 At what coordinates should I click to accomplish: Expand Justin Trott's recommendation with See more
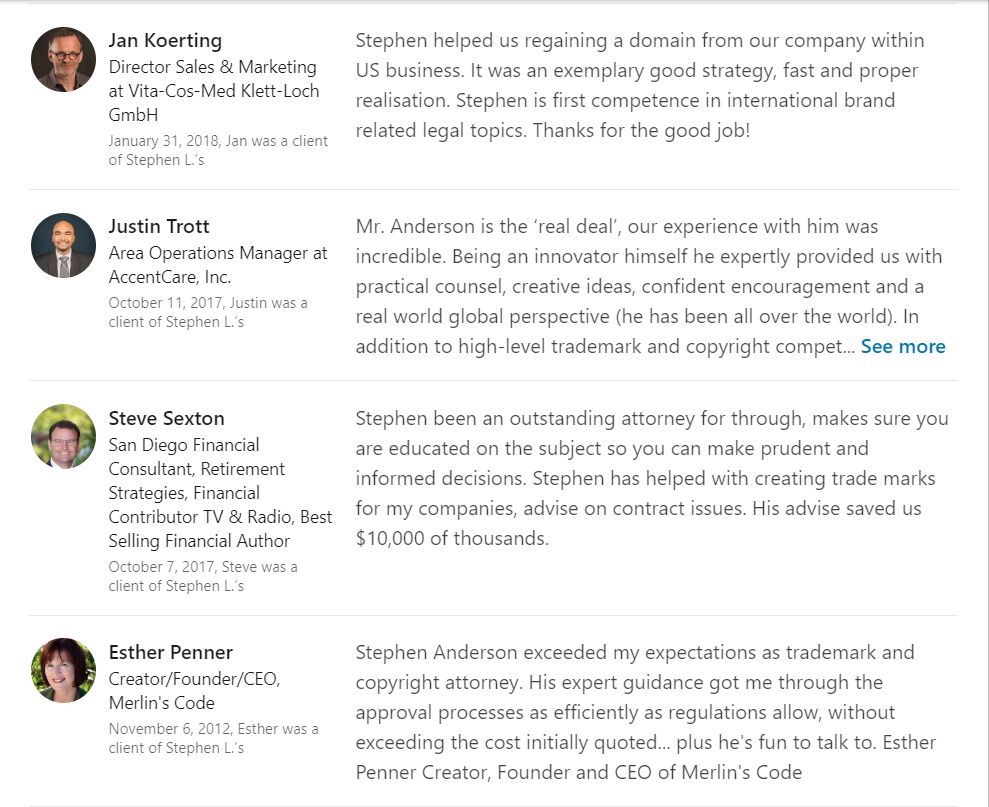(903, 346)
